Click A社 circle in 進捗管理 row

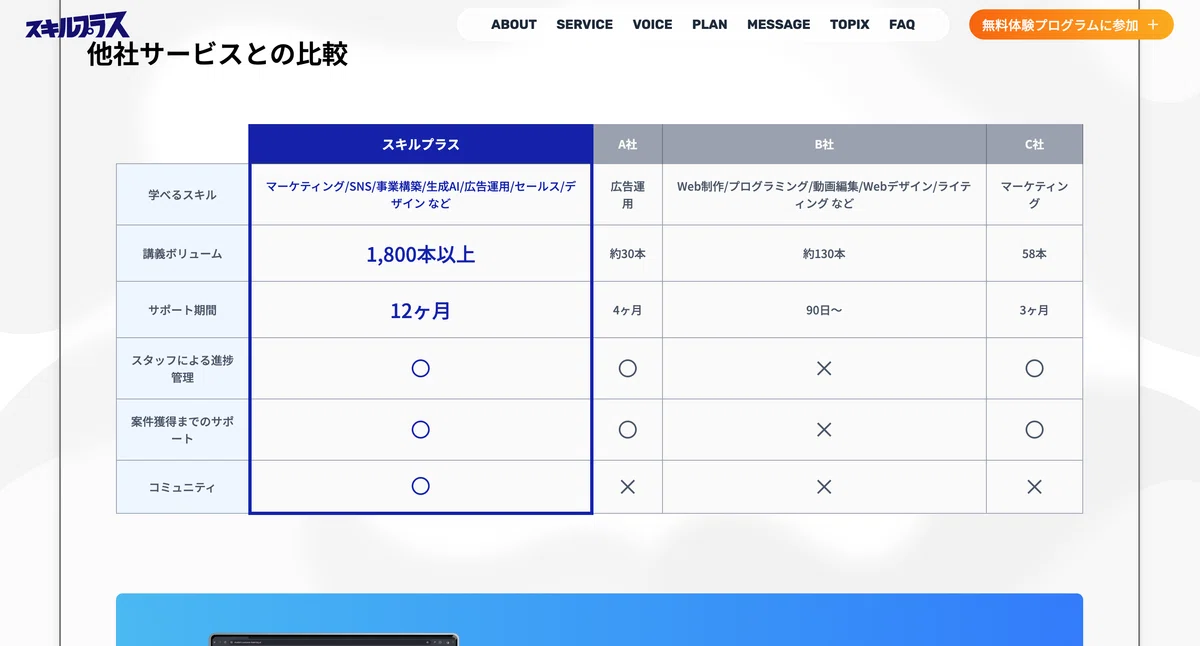point(628,368)
